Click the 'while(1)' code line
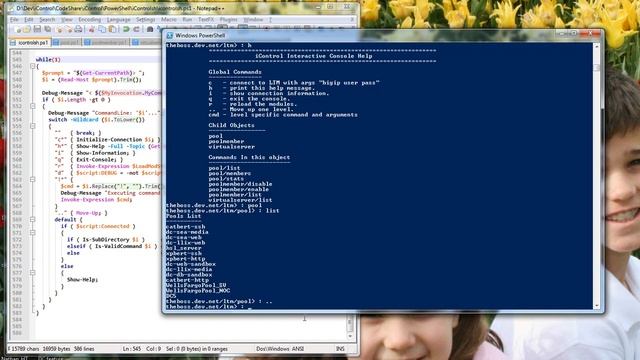 [x=48, y=60]
